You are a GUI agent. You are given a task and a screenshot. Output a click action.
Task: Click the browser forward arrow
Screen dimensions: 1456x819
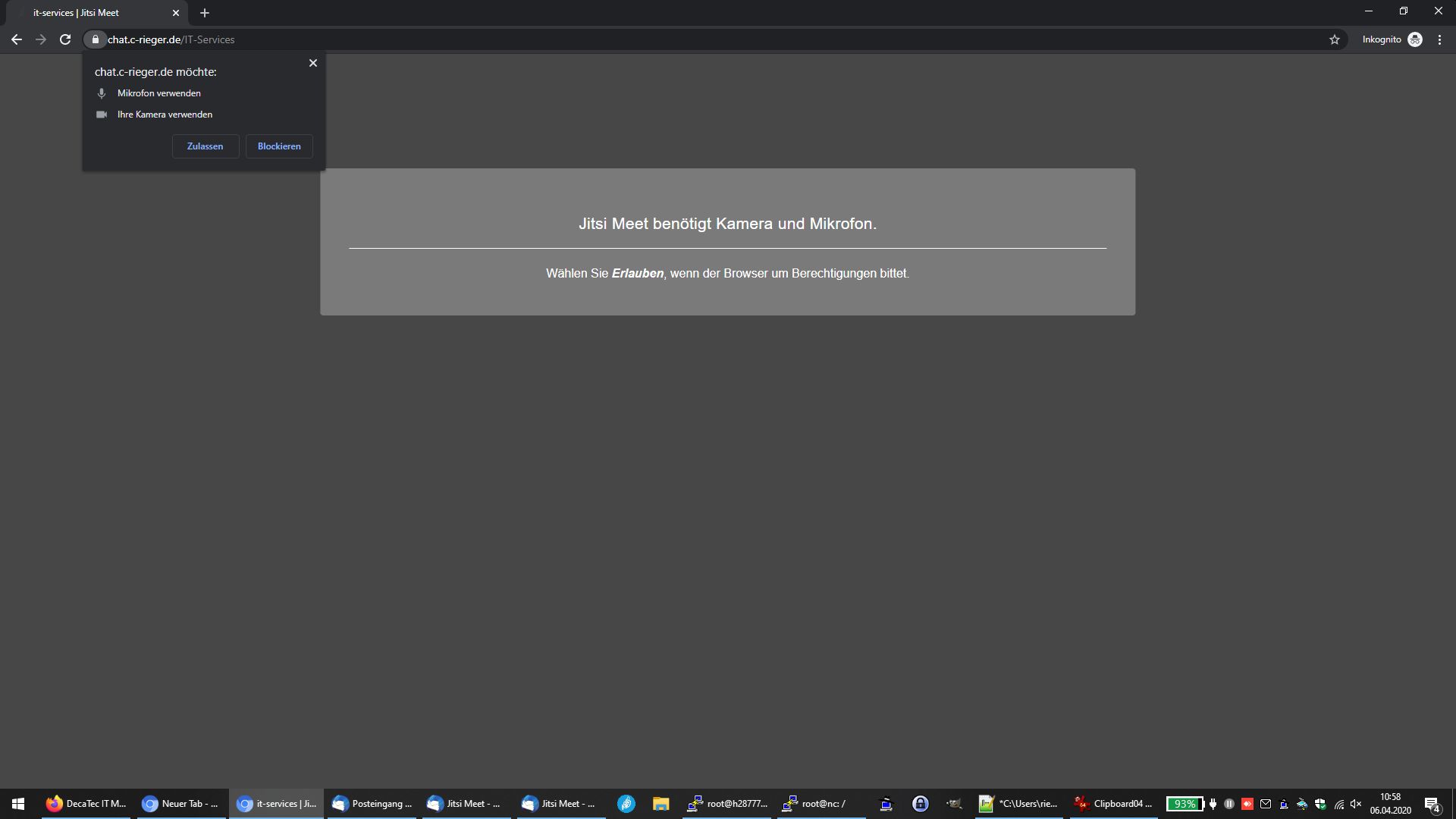tap(41, 39)
